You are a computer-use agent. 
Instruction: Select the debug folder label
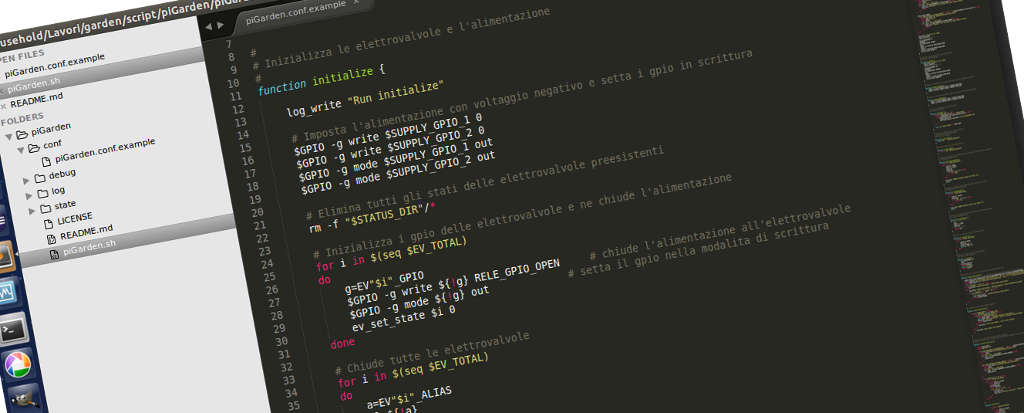(x=62, y=174)
